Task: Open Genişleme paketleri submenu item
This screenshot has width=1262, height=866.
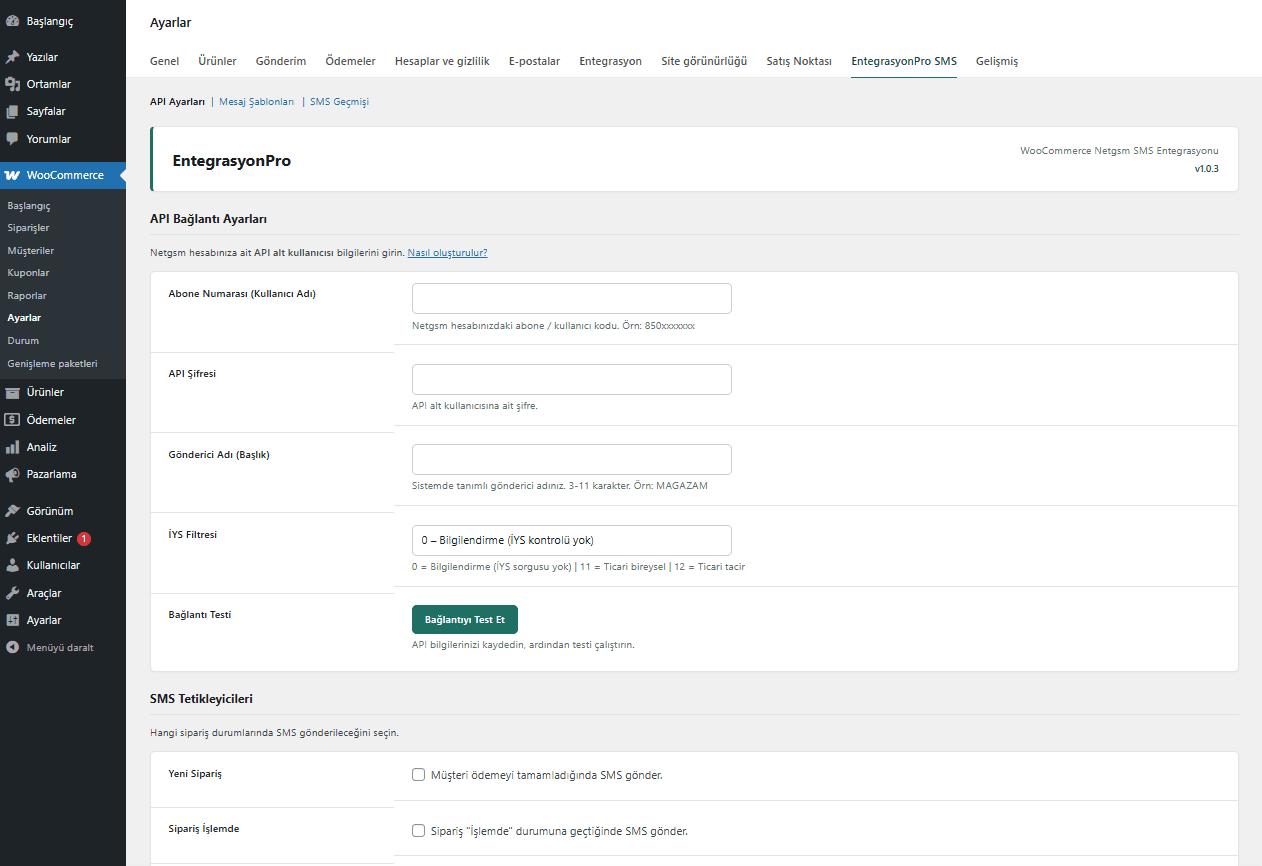Action: tap(52, 363)
